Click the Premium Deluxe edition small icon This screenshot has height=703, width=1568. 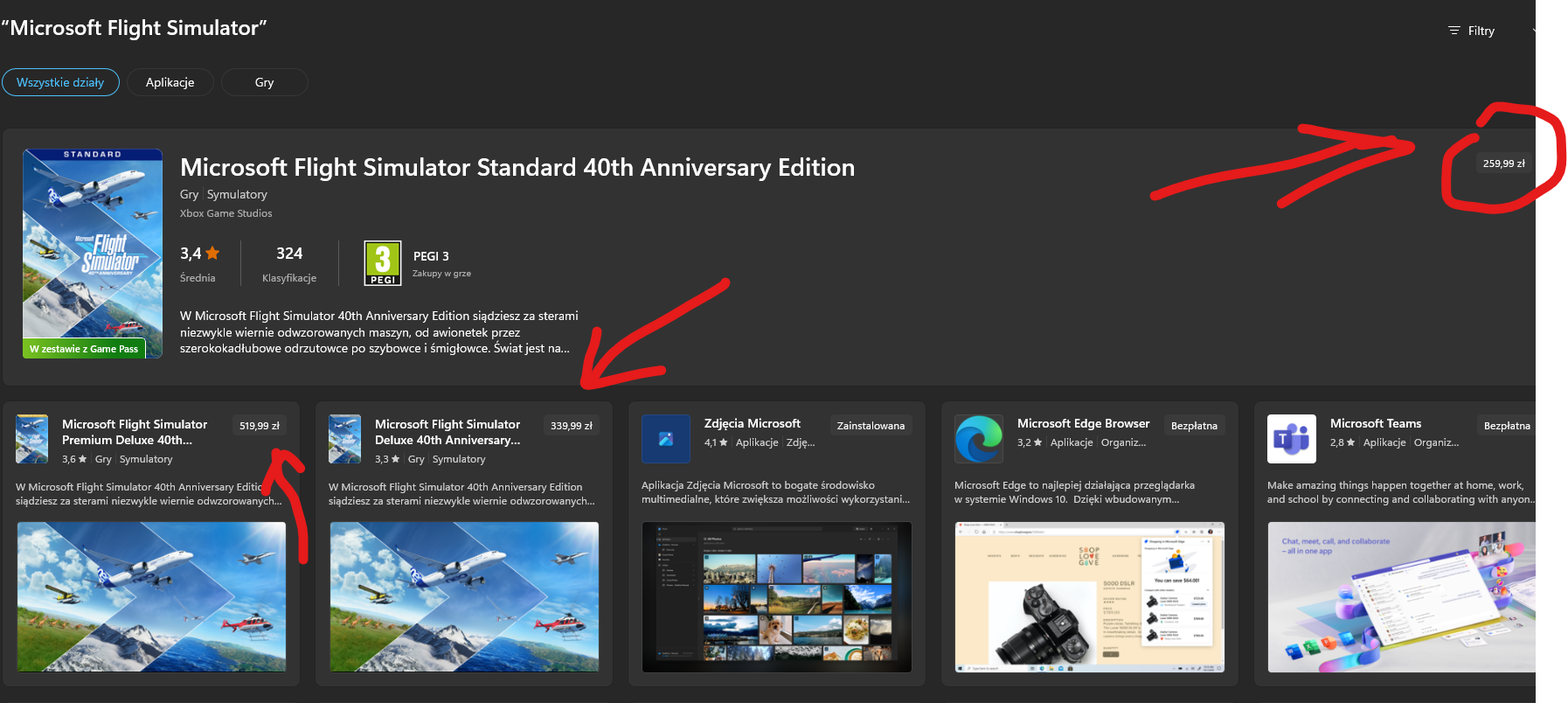point(32,439)
